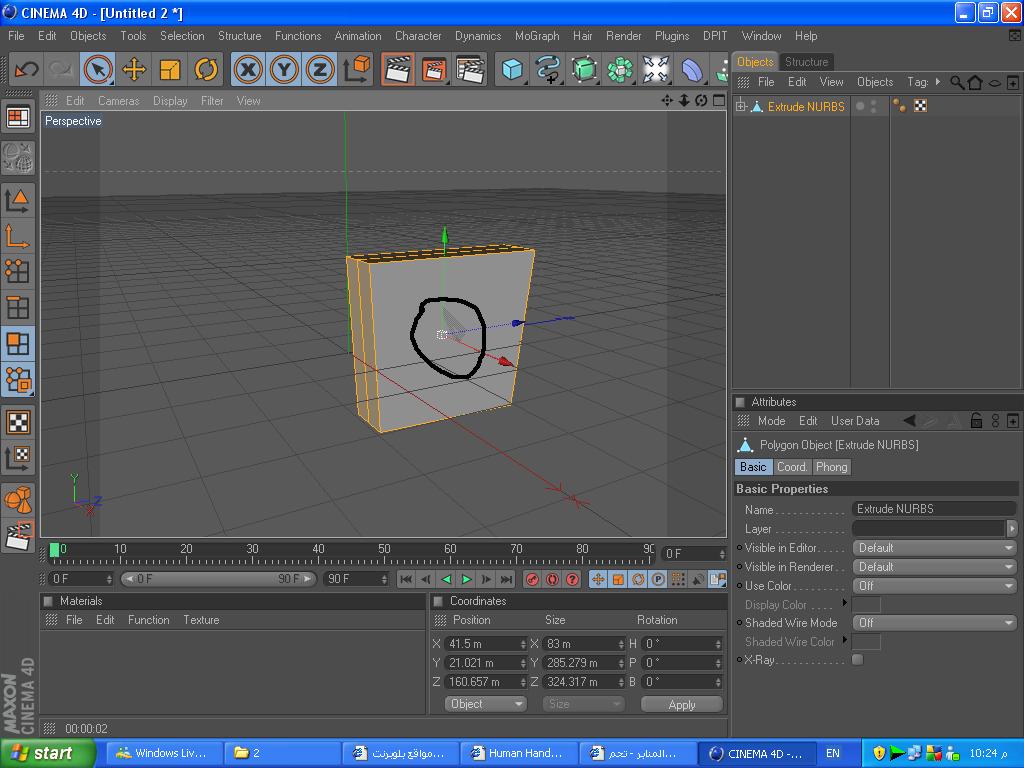This screenshot has width=1024, height=768.
Task: Open the Visible in Renderer dropdown
Action: point(935,567)
